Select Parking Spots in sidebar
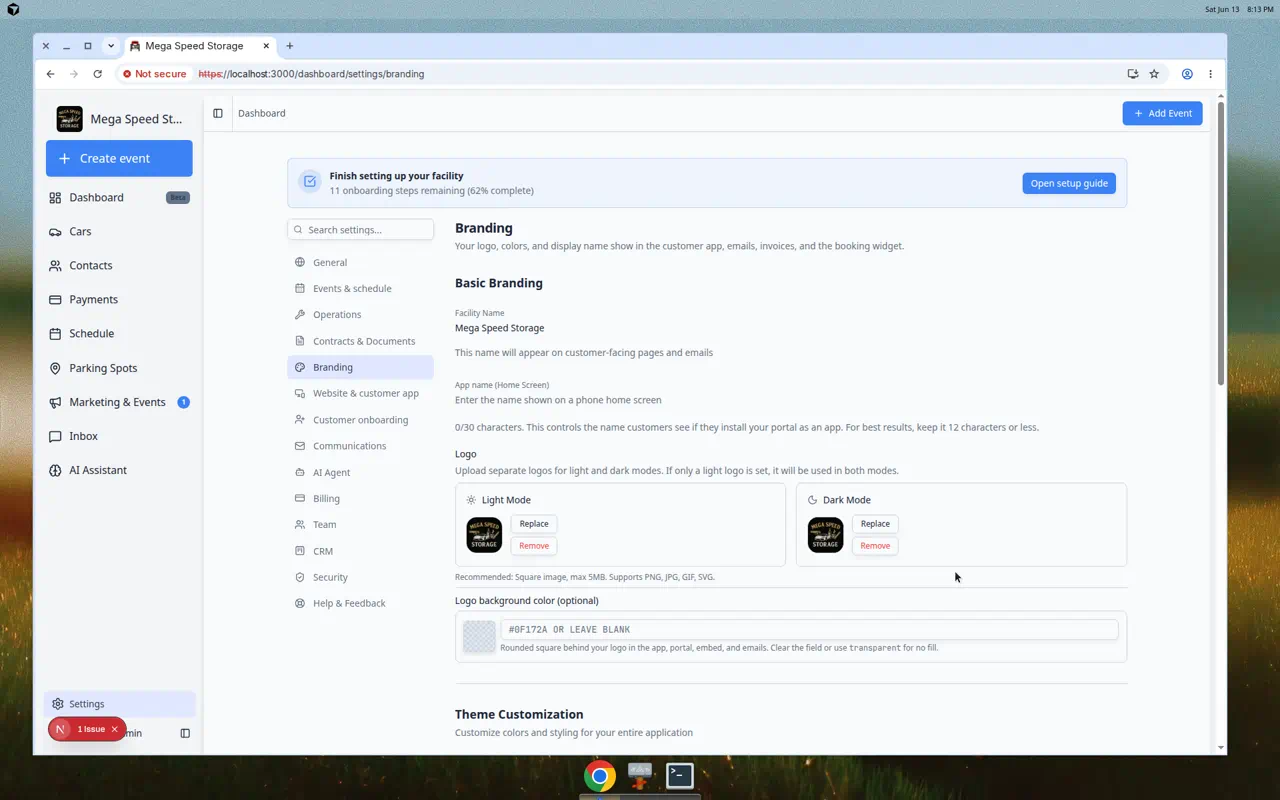 [119, 368]
